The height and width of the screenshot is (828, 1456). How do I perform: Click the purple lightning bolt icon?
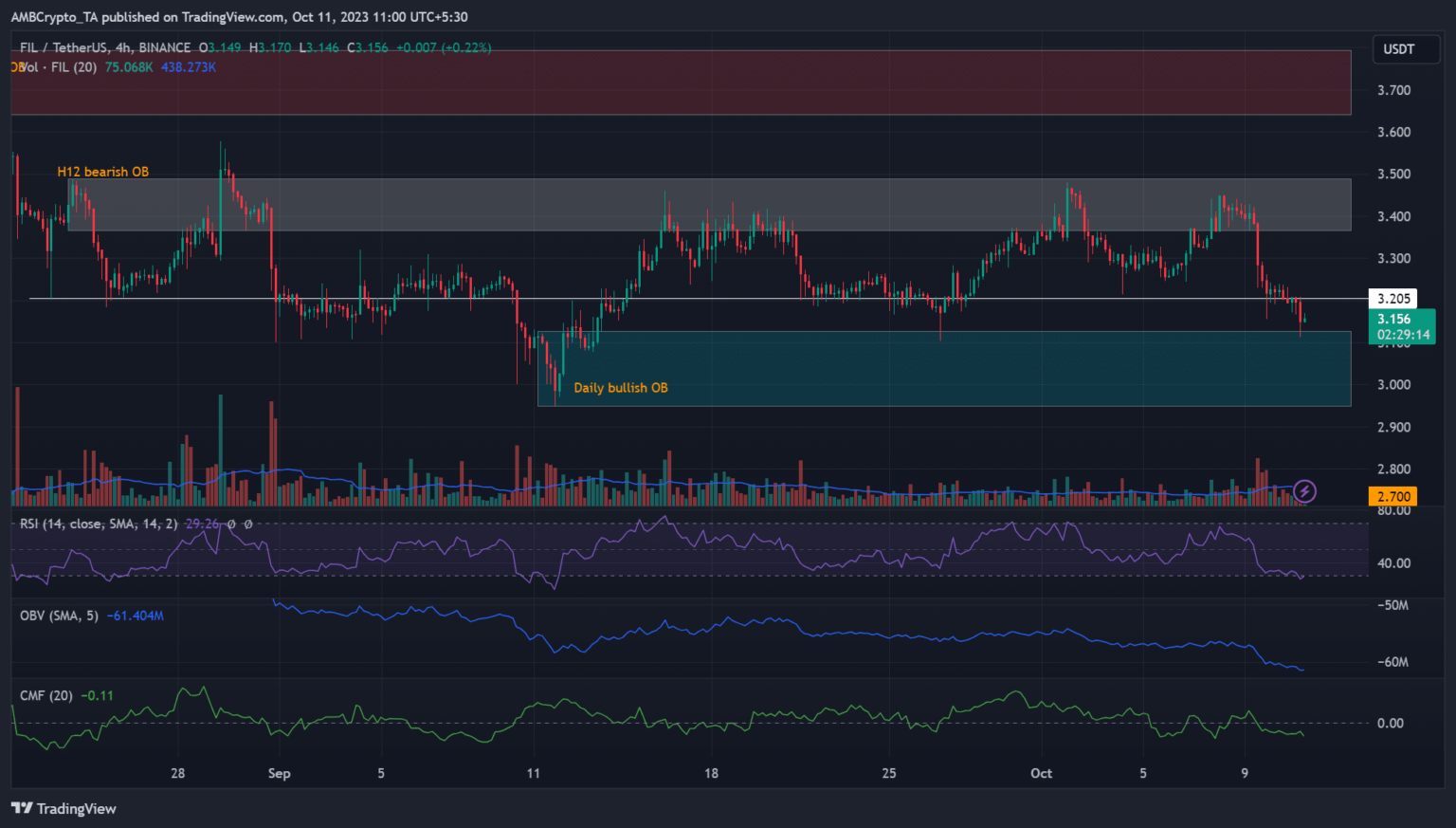pos(1305,490)
